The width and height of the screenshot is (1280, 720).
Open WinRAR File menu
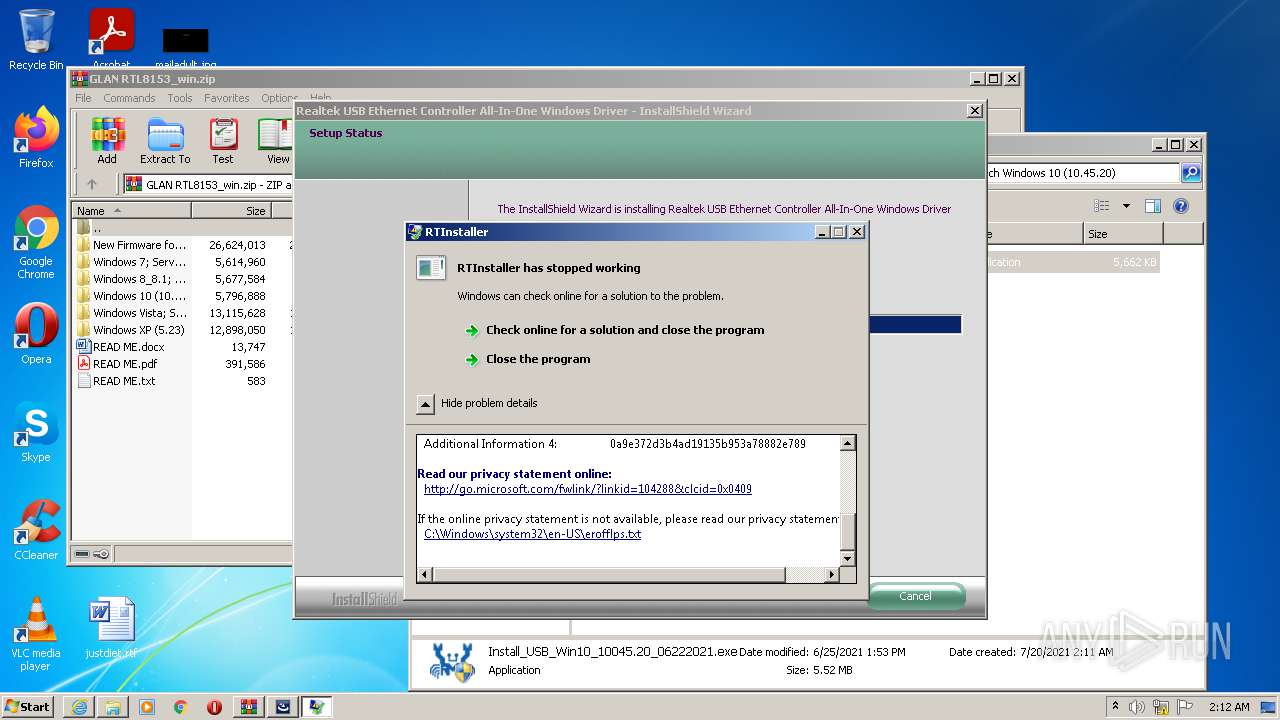83,98
